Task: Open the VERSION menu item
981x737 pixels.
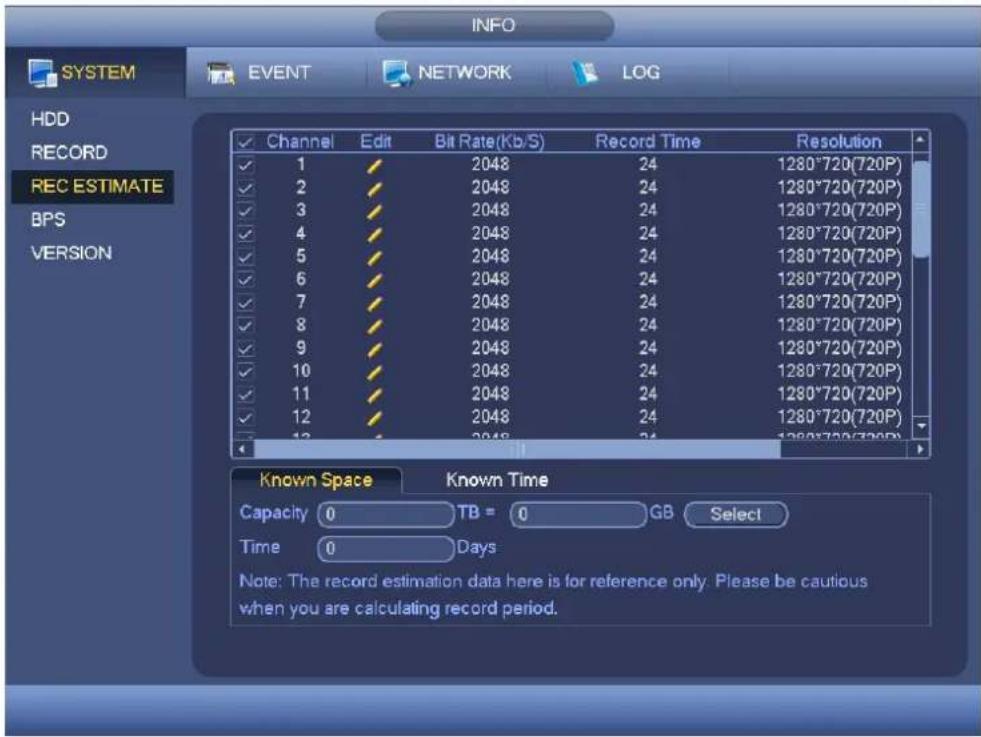Action: point(71,253)
